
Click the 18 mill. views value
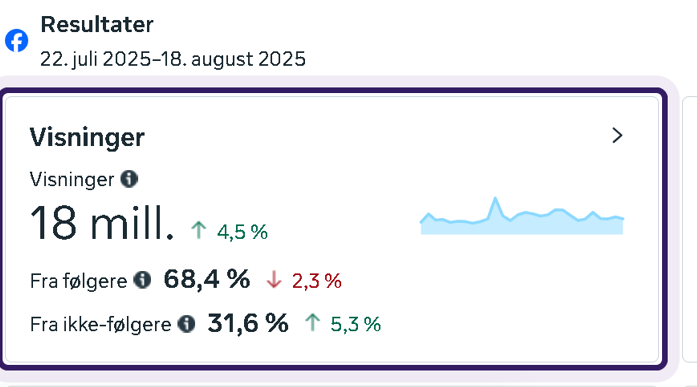102,223
